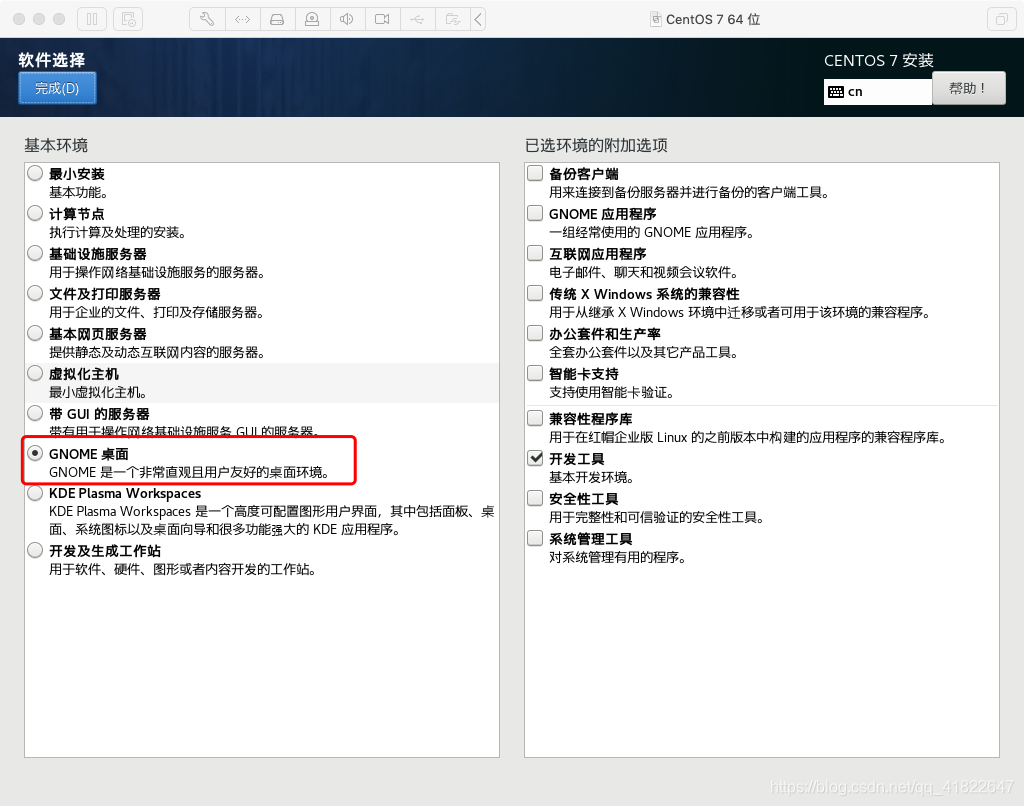
Task: Select 基础设施服务器 radio option
Action: coord(35,253)
